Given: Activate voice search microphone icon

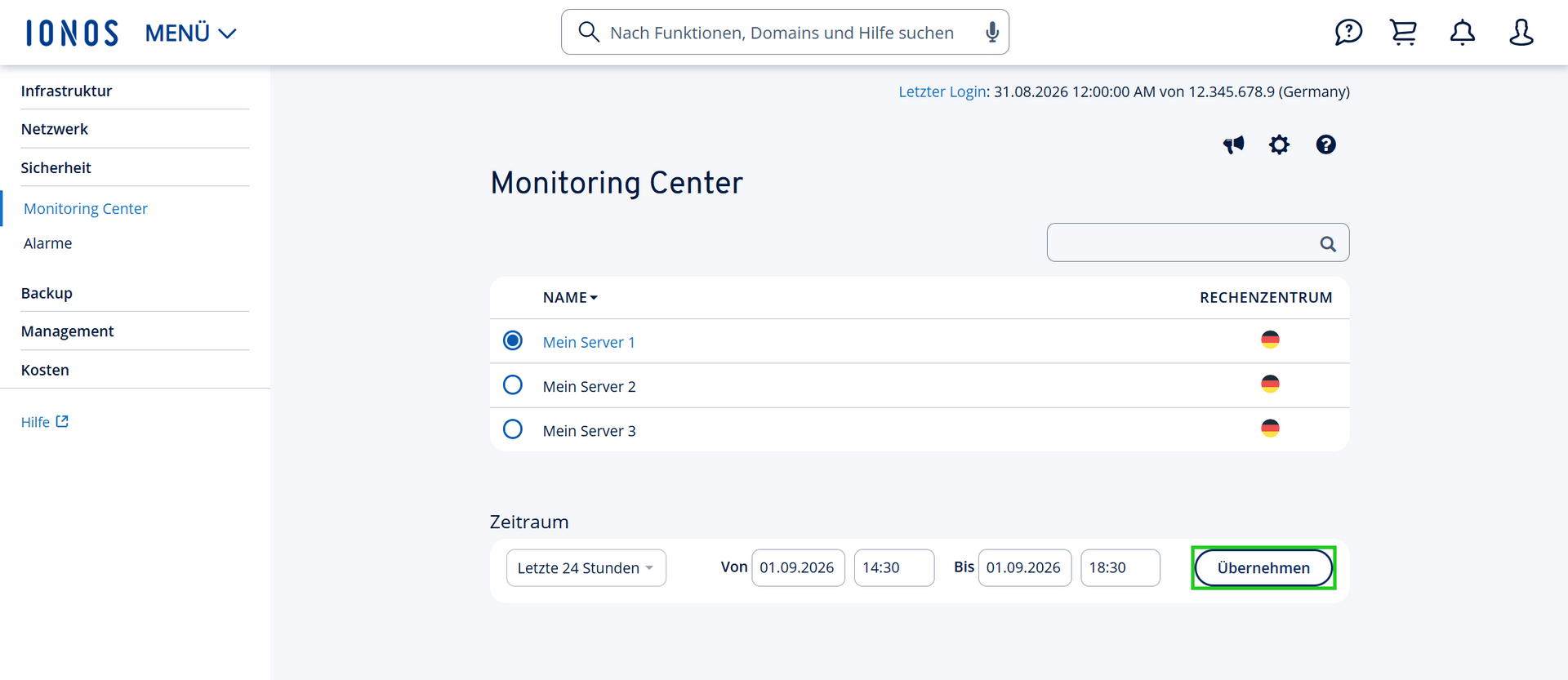Looking at the screenshot, I should point(992,32).
